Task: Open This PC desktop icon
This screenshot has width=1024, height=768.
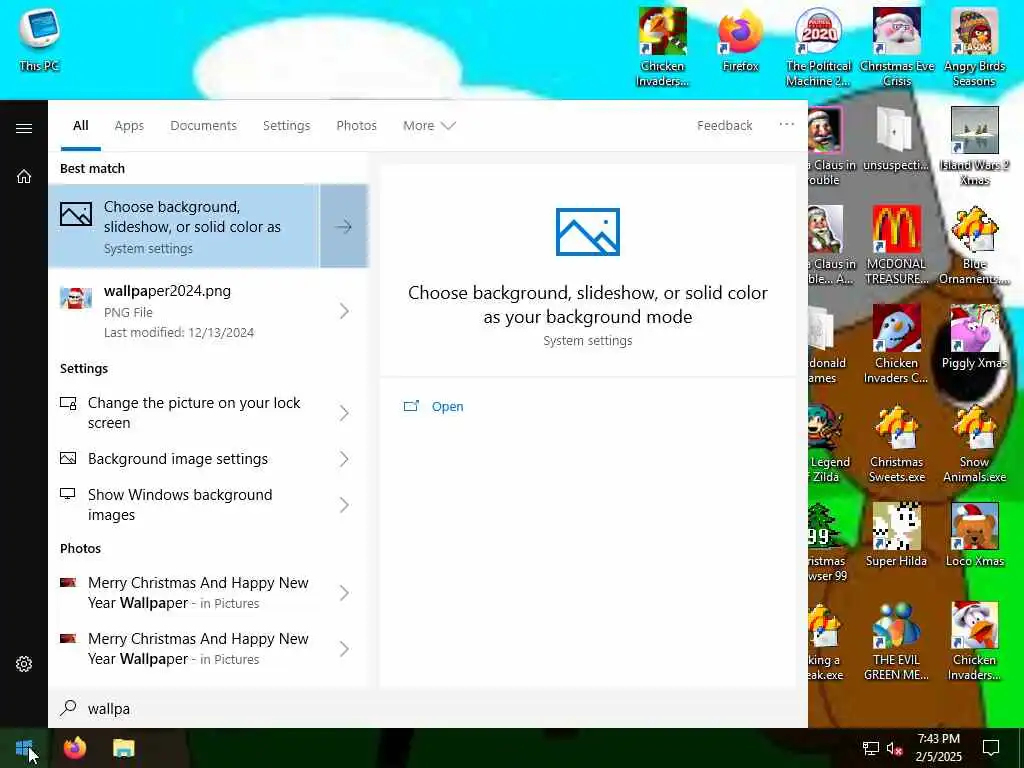Action: tap(39, 40)
